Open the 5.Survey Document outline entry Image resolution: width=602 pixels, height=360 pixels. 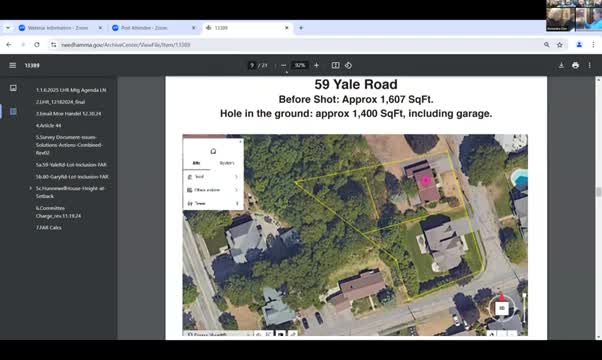(x=69, y=145)
